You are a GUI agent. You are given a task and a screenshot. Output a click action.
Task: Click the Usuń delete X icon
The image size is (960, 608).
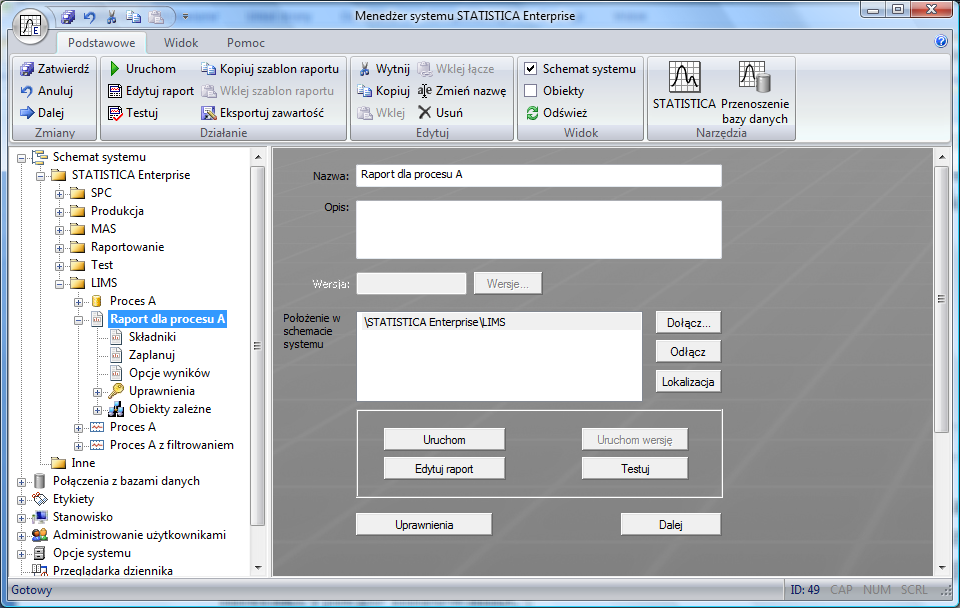tap(424, 113)
